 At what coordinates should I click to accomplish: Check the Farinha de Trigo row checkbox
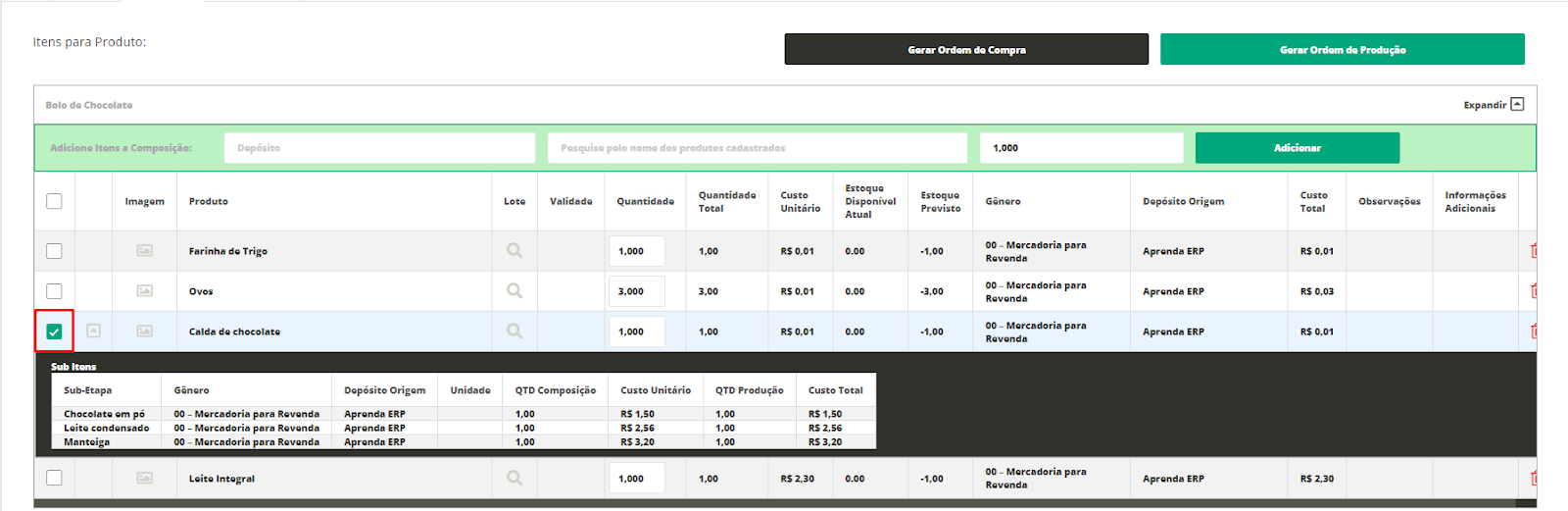click(54, 251)
